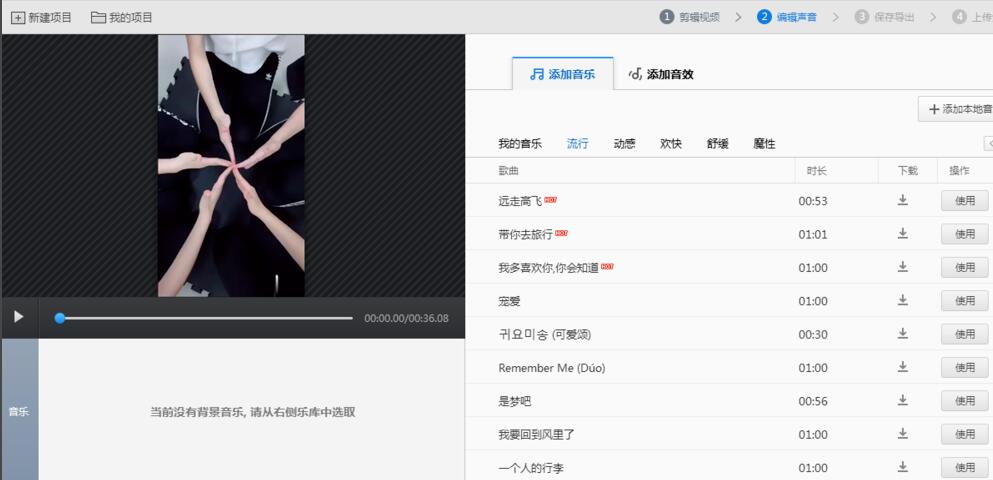
Task: Select the 动感 music category
Action: point(624,144)
